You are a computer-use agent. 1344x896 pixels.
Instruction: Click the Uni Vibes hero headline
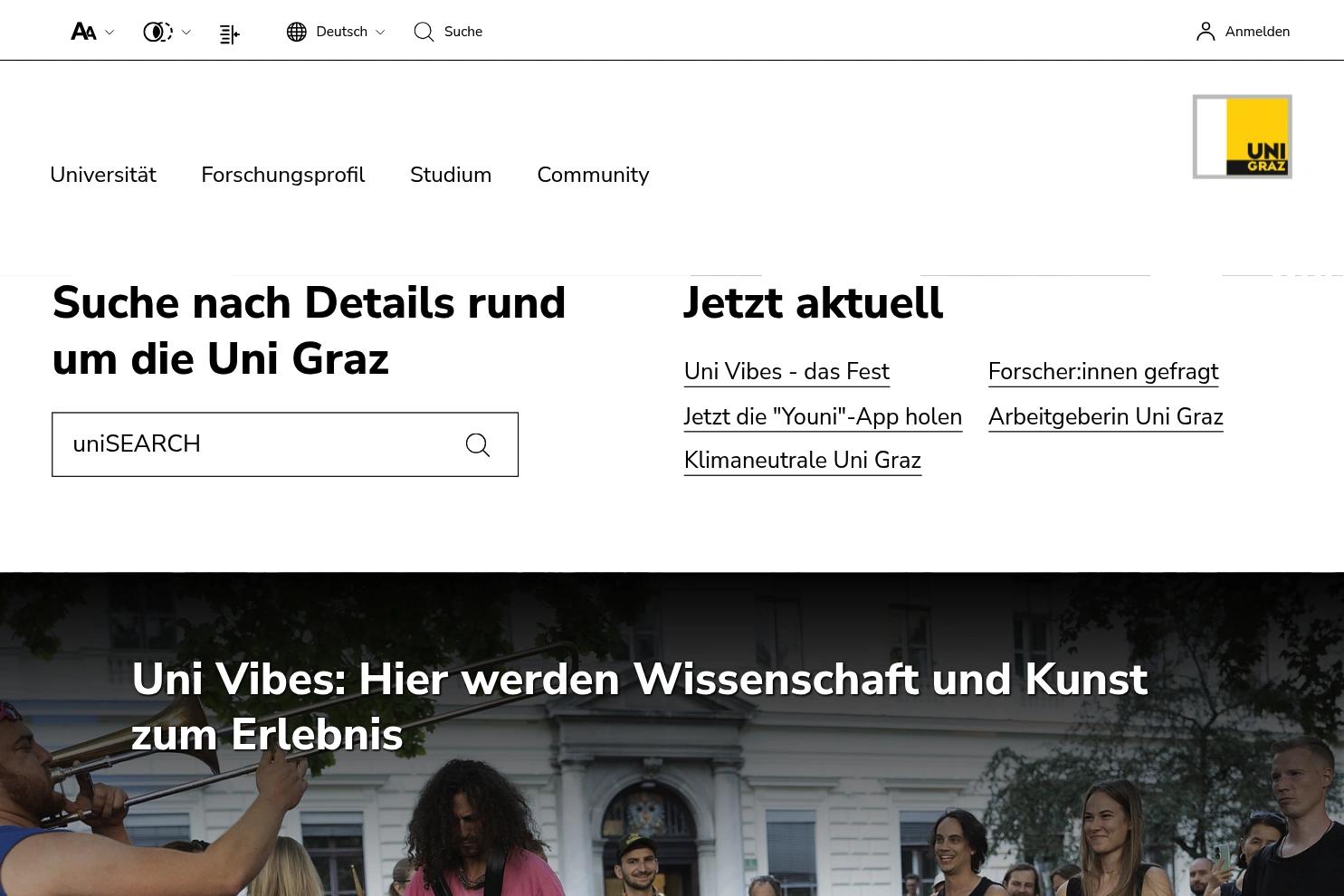coord(640,707)
